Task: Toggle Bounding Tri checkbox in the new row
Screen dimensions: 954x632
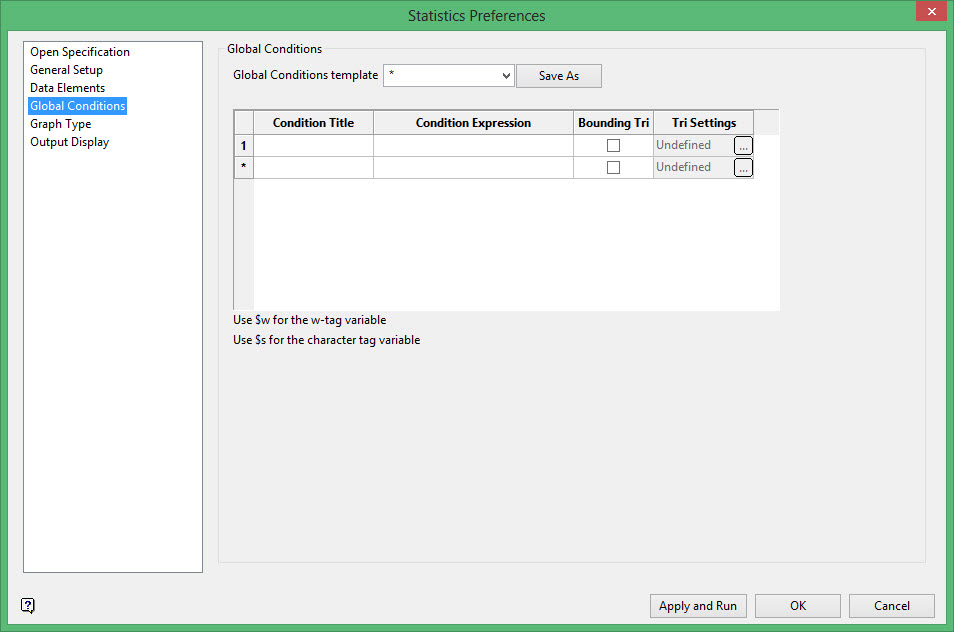Action: [613, 168]
